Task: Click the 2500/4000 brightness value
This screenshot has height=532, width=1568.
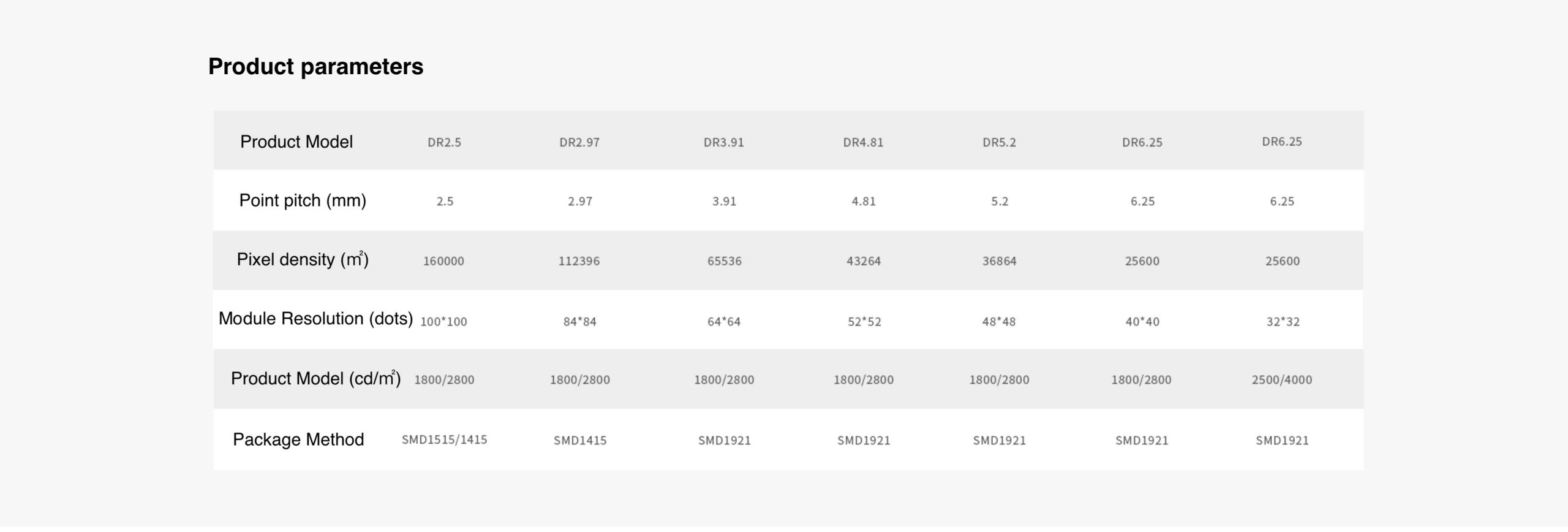Action: tap(1282, 380)
